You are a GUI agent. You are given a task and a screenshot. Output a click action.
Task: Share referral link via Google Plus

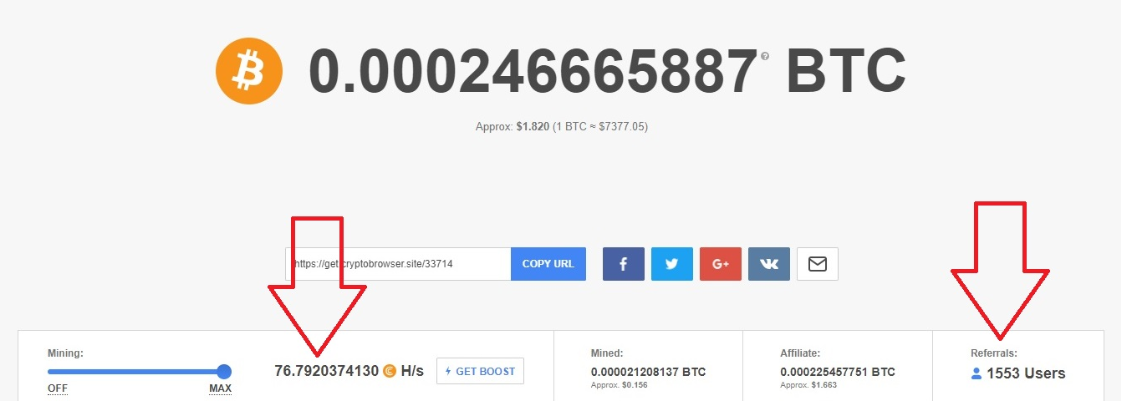coord(721,264)
